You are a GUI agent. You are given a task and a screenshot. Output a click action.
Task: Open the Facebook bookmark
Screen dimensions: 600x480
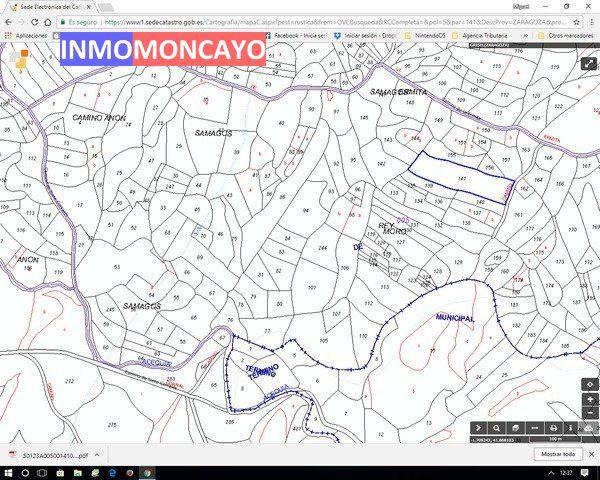pos(295,36)
